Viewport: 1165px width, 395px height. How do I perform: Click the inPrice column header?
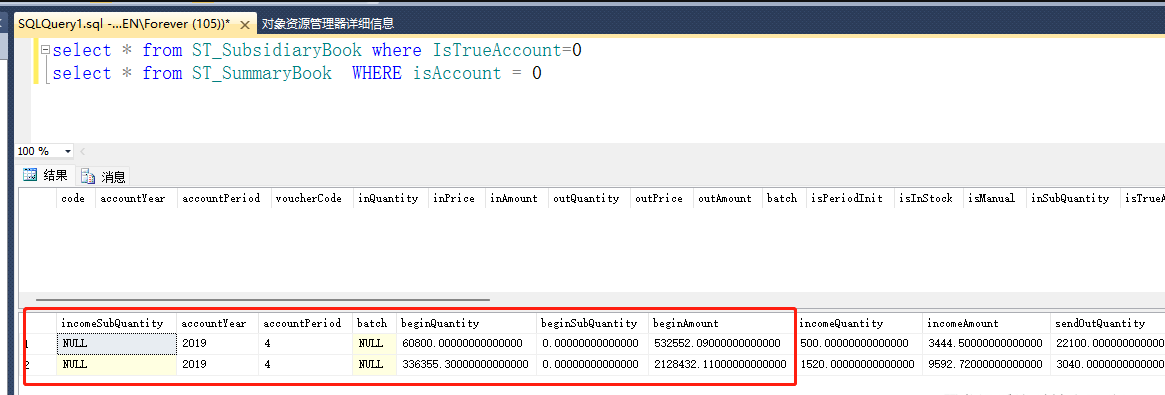click(456, 198)
